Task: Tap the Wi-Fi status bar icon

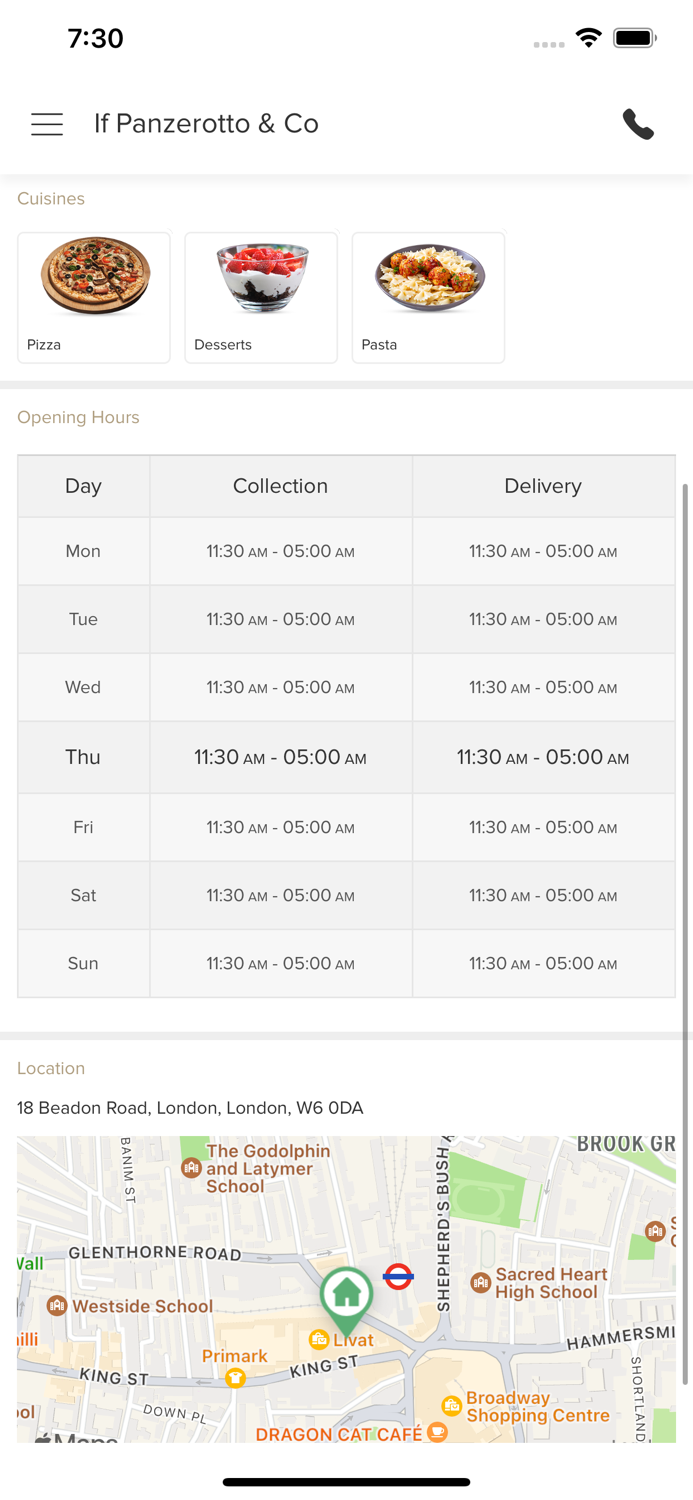Action: (x=589, y=38)
